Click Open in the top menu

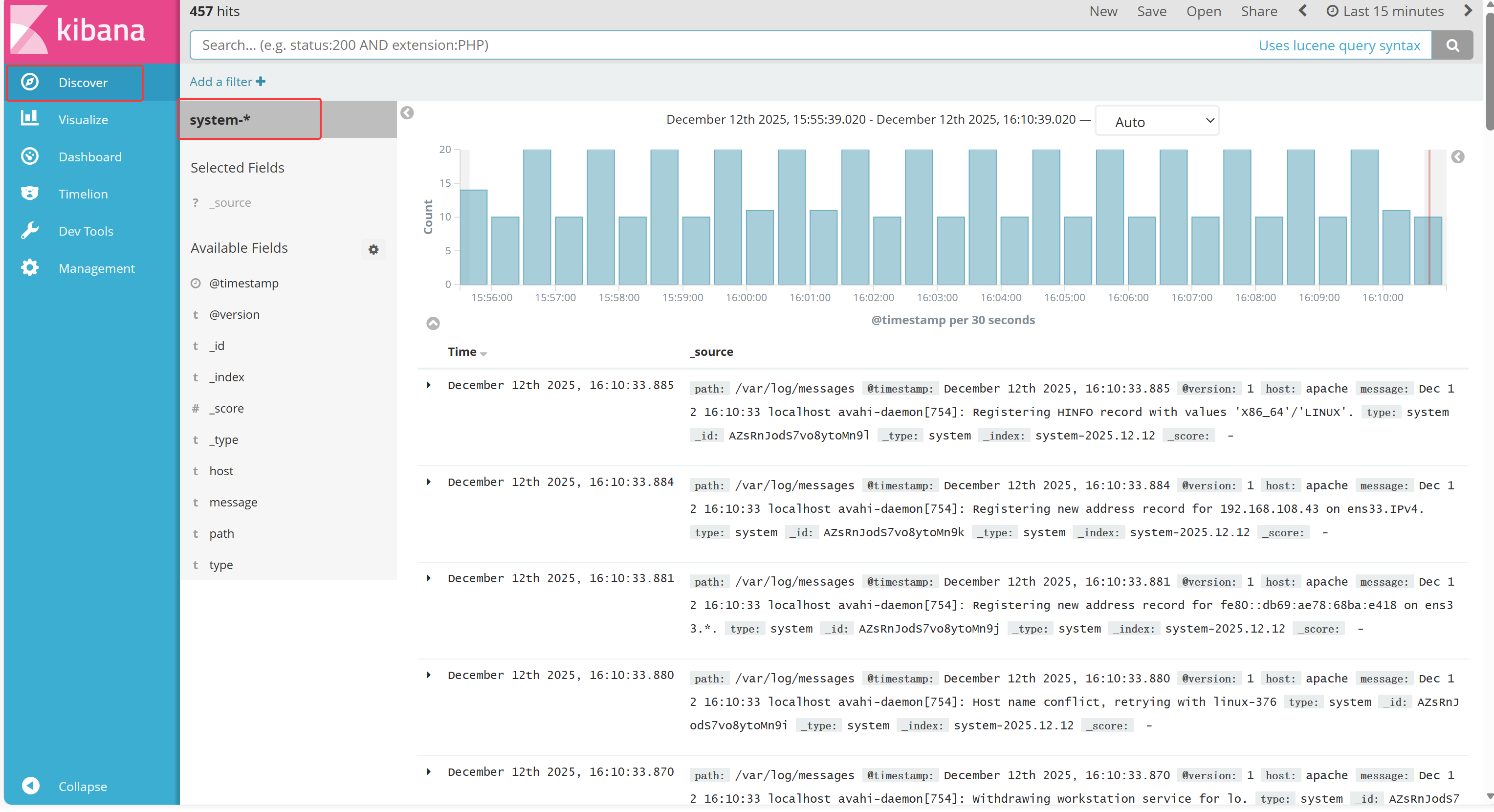coord(1204,11)
